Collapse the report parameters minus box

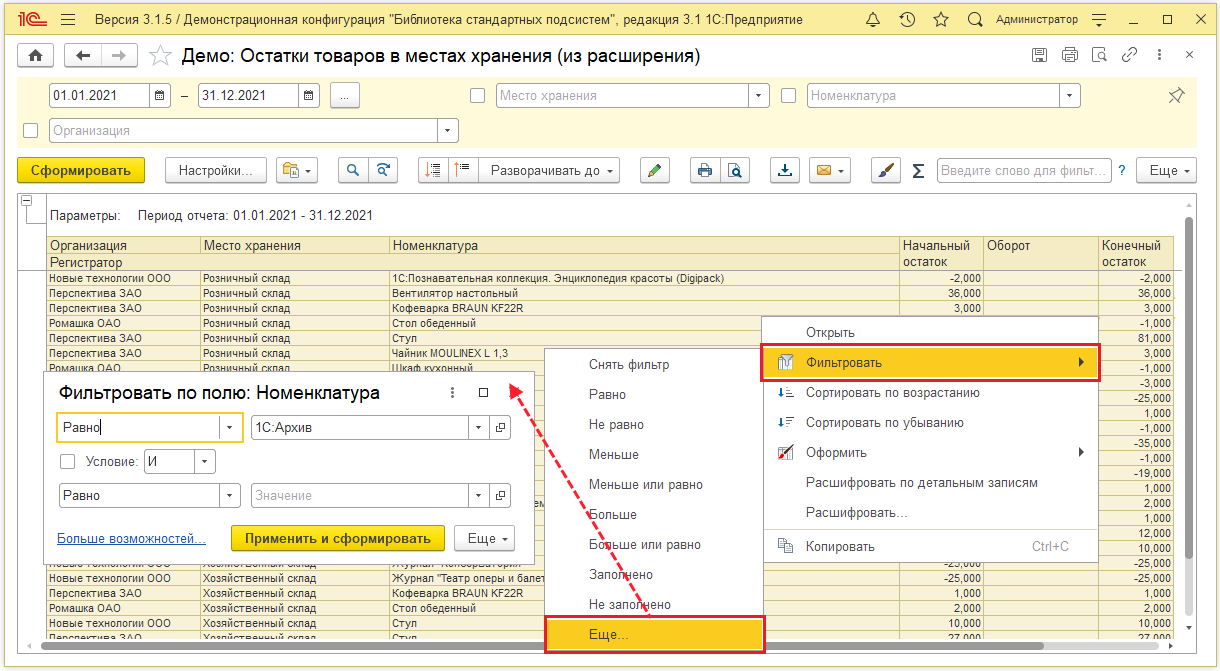point(26,199)
